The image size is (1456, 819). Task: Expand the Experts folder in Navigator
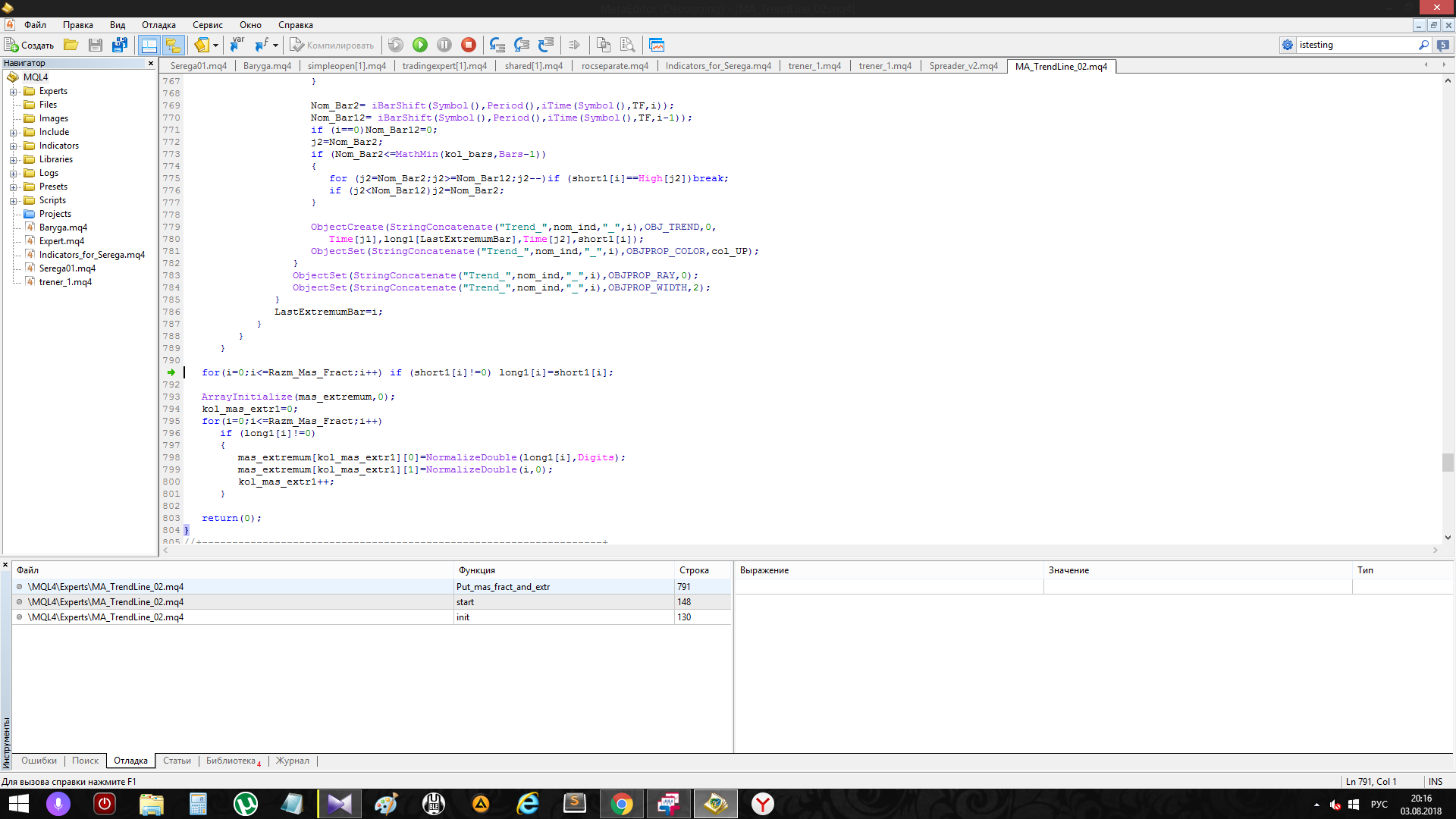pyautogui.click(x=13, y=91)
